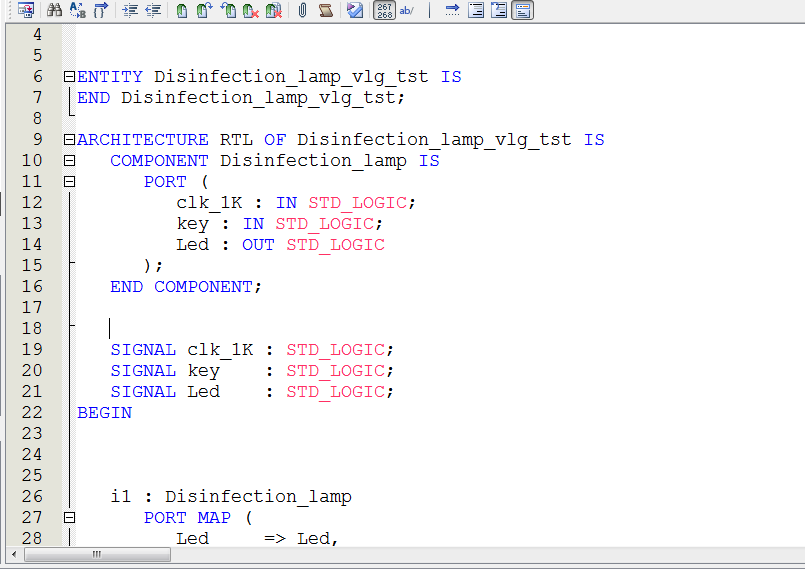Image resolution: width=805 pixels, height=570 pixels.
Task: Click 'BEGIN' keyword on line 22
Action: [104, 412]
